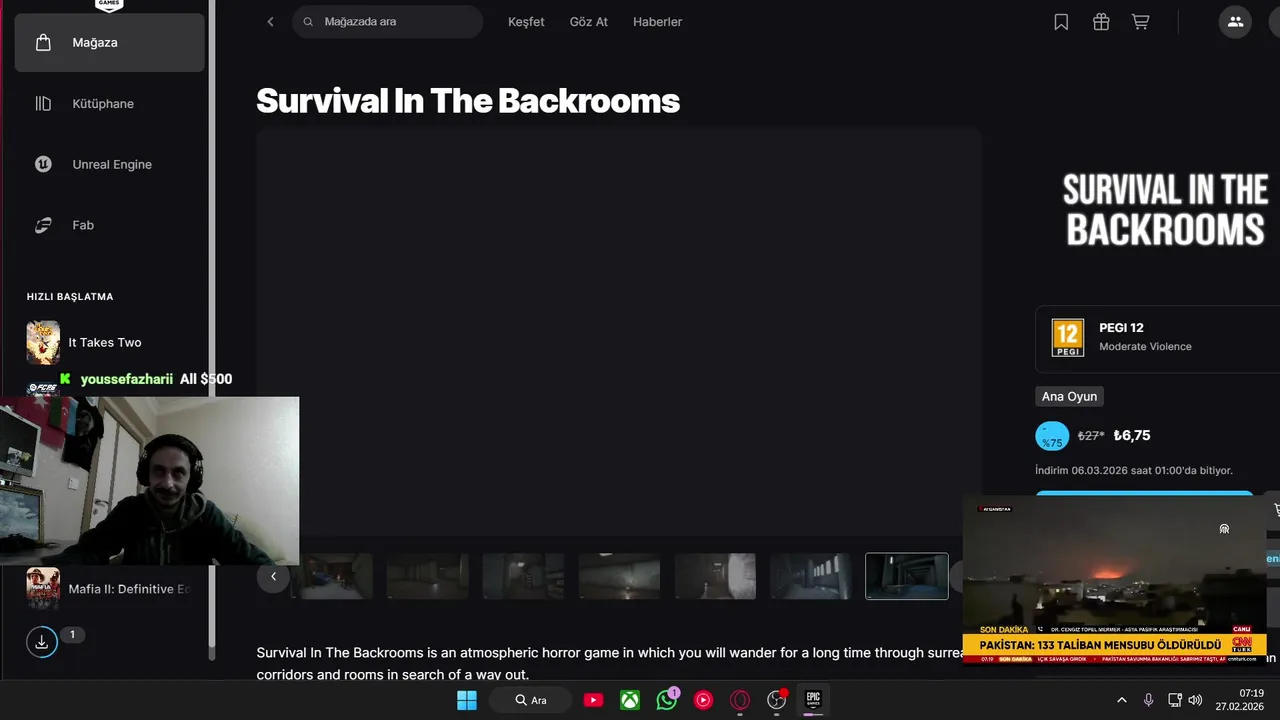Click the Survival In The Backrooms page title
This screenshot has width=1280, height=720.
[x=468, y=101]
